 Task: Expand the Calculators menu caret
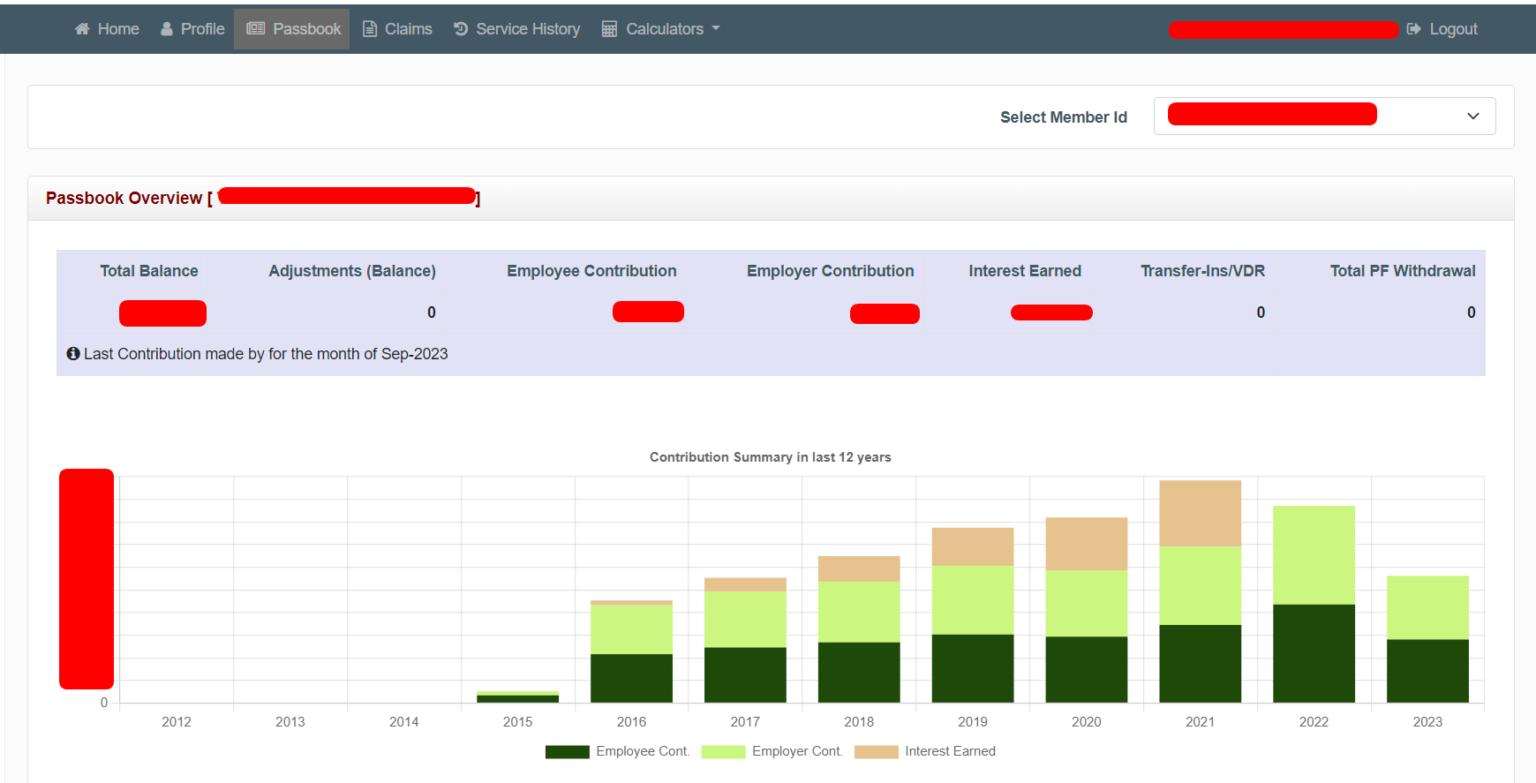coord(716,29)
